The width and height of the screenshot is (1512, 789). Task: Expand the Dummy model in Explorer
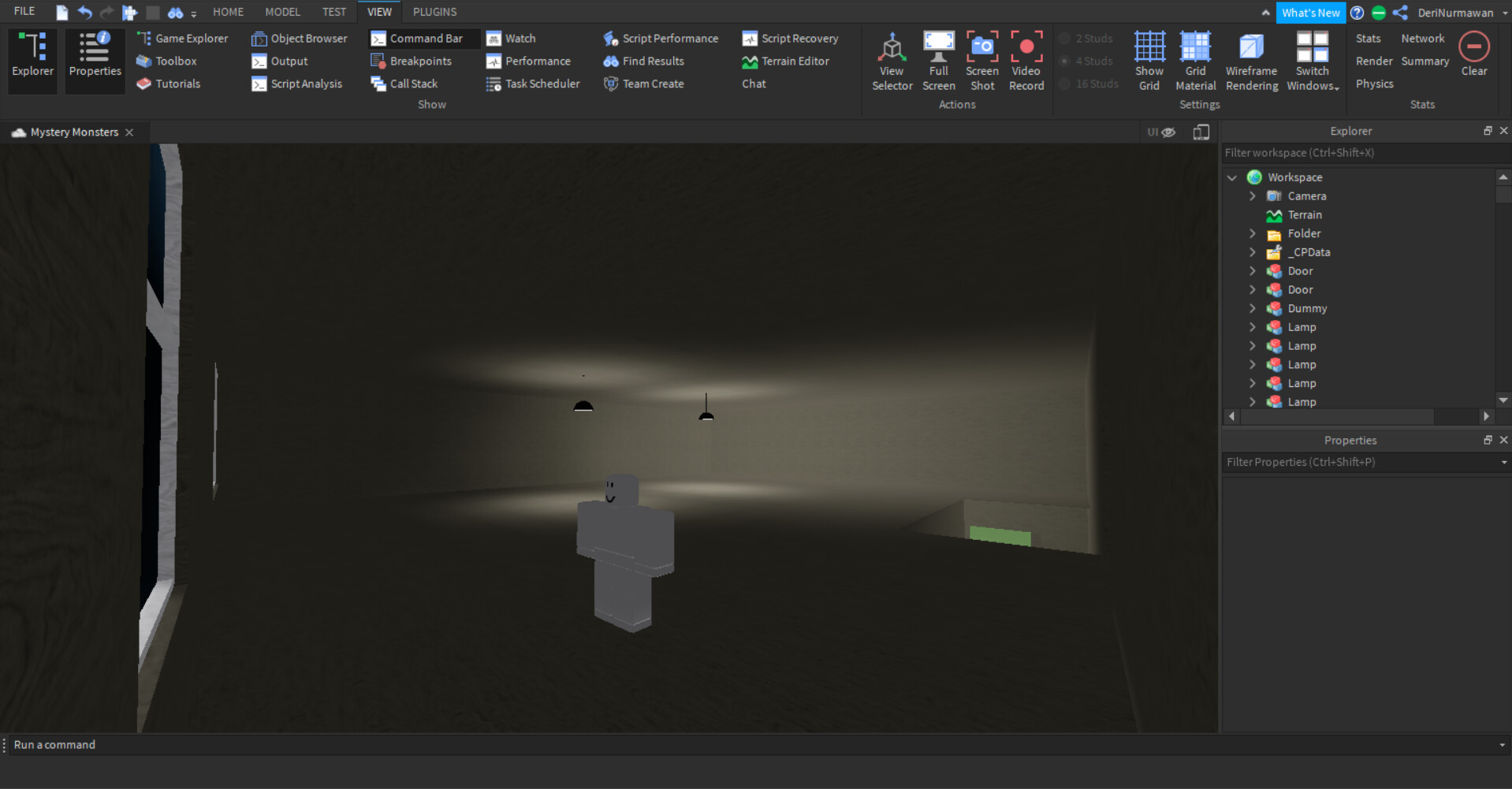[1253, 309]
